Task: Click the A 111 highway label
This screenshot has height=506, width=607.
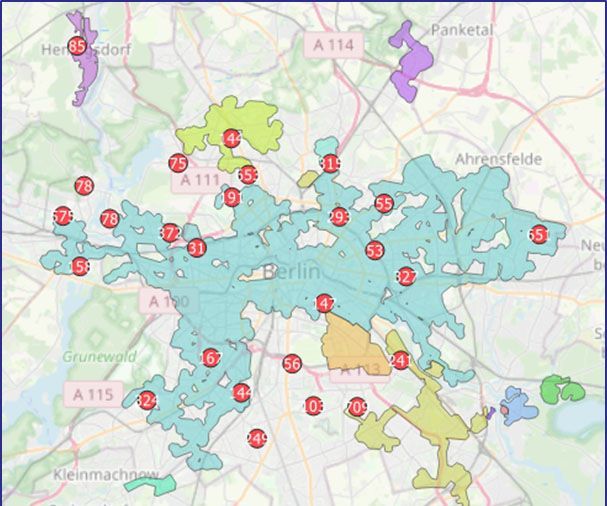Action: [x=196, y=181]
